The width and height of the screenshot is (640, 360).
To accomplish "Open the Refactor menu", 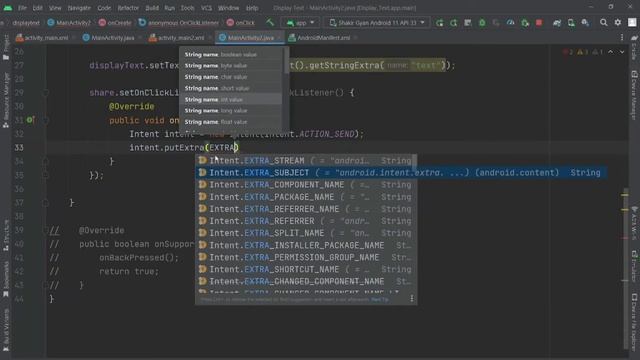I will tap(128, 8).
